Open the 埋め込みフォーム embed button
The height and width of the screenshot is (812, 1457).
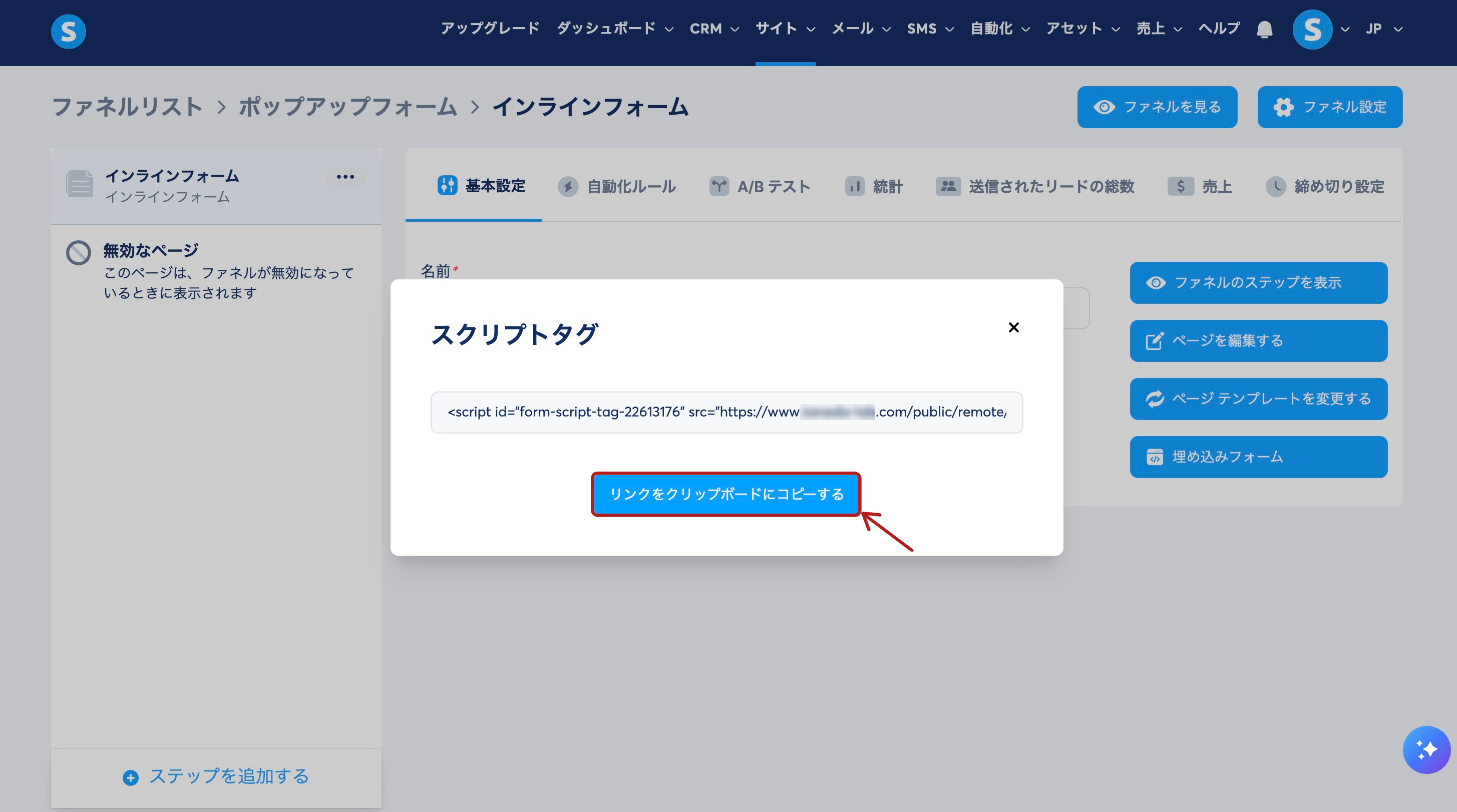(1258, 457)
